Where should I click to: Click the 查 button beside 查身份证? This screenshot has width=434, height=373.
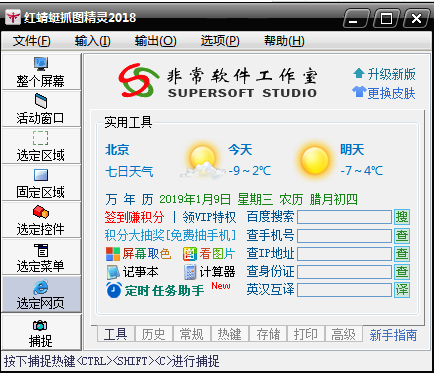click(x=402, y=272)
